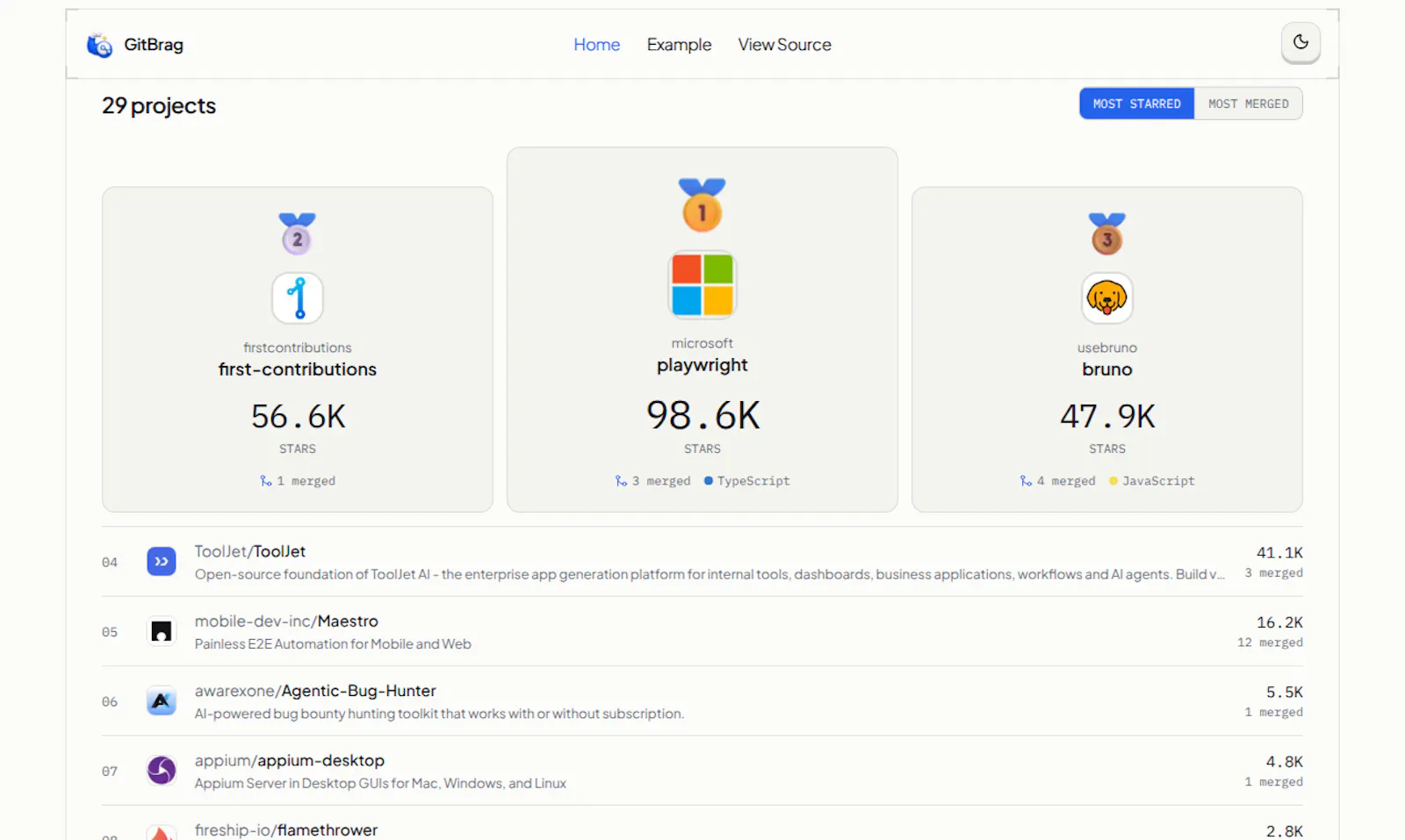Click the gold rank 1 medal icon
Viewport: 1405px width, 840px height.
(x=702, y=205)
